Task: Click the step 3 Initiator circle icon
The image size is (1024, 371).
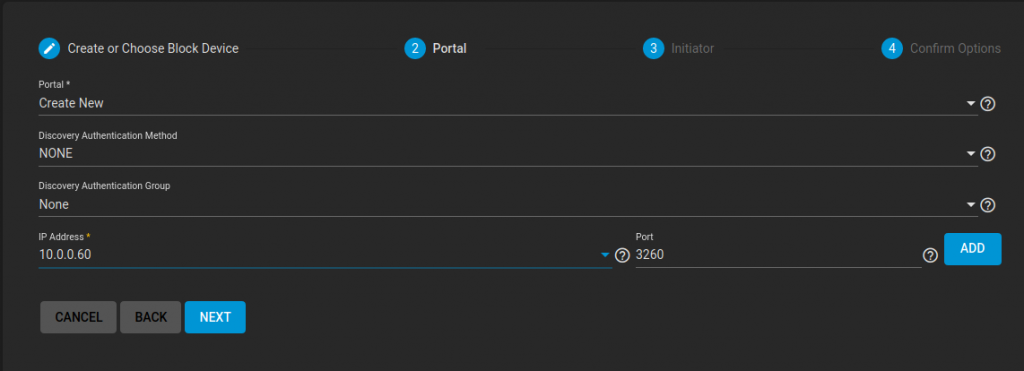Action: click(653, 48)
